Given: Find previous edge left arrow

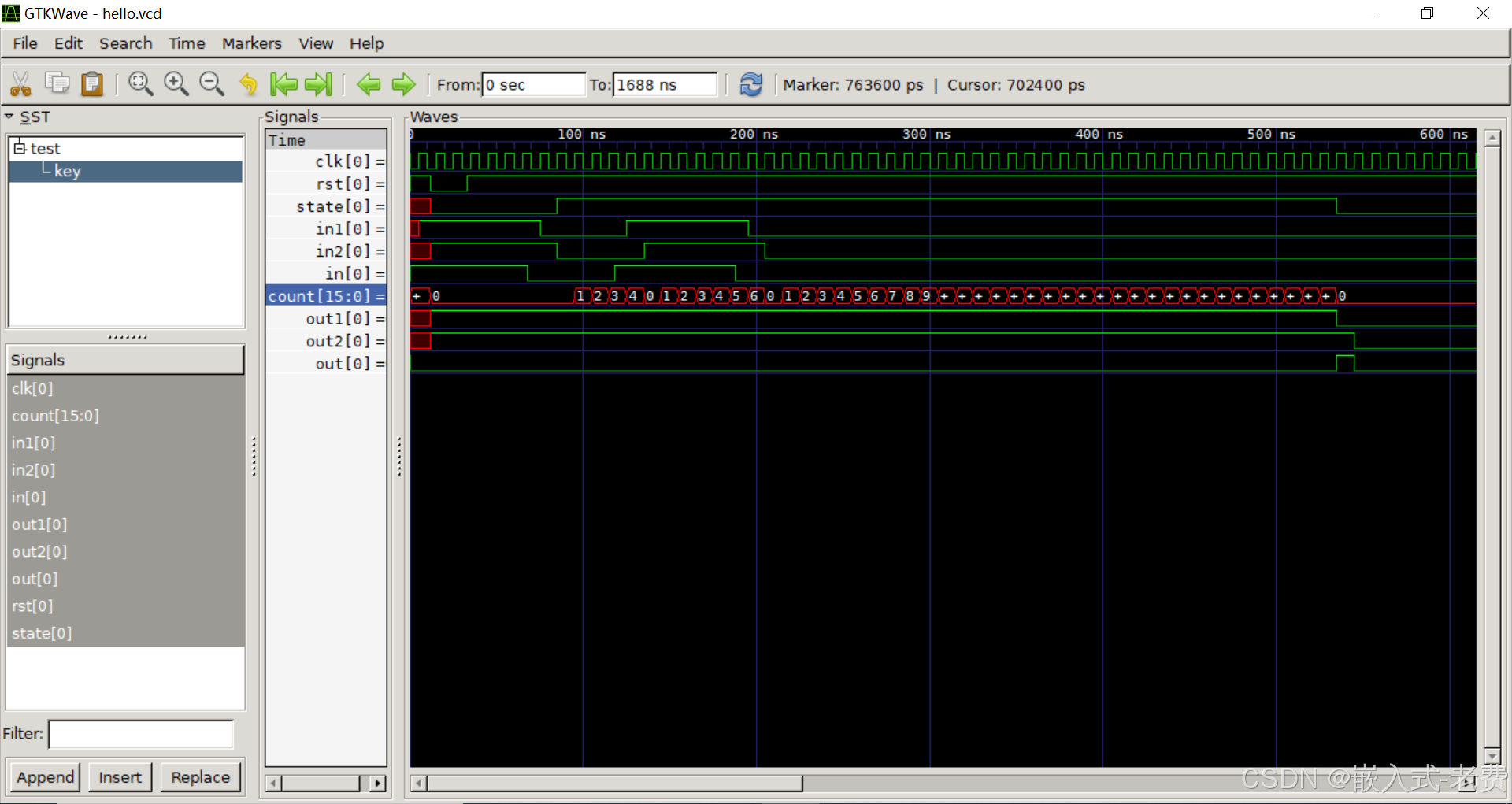Looking at the screenshot, I should coord(369,83).
